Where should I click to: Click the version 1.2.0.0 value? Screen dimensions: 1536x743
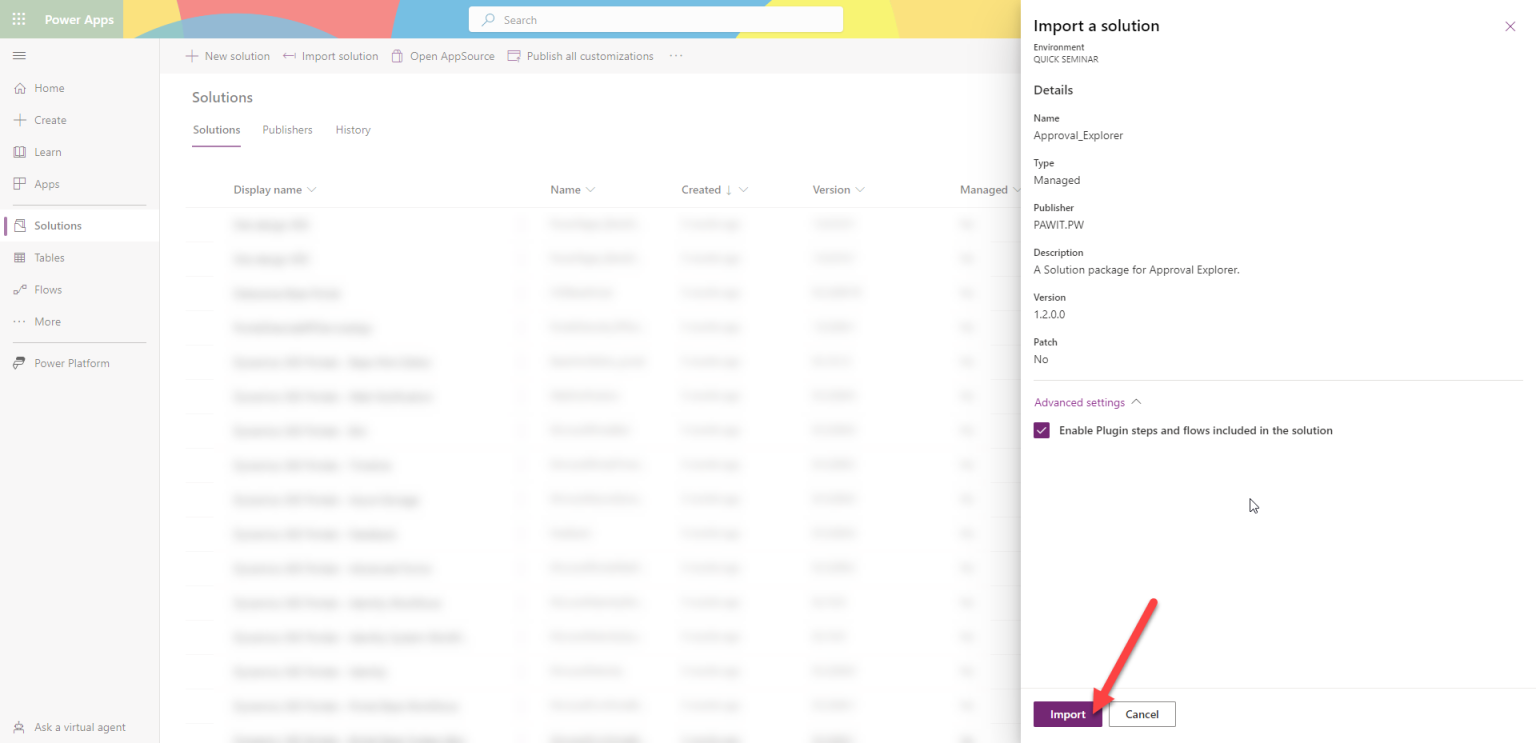[1049, 314]
